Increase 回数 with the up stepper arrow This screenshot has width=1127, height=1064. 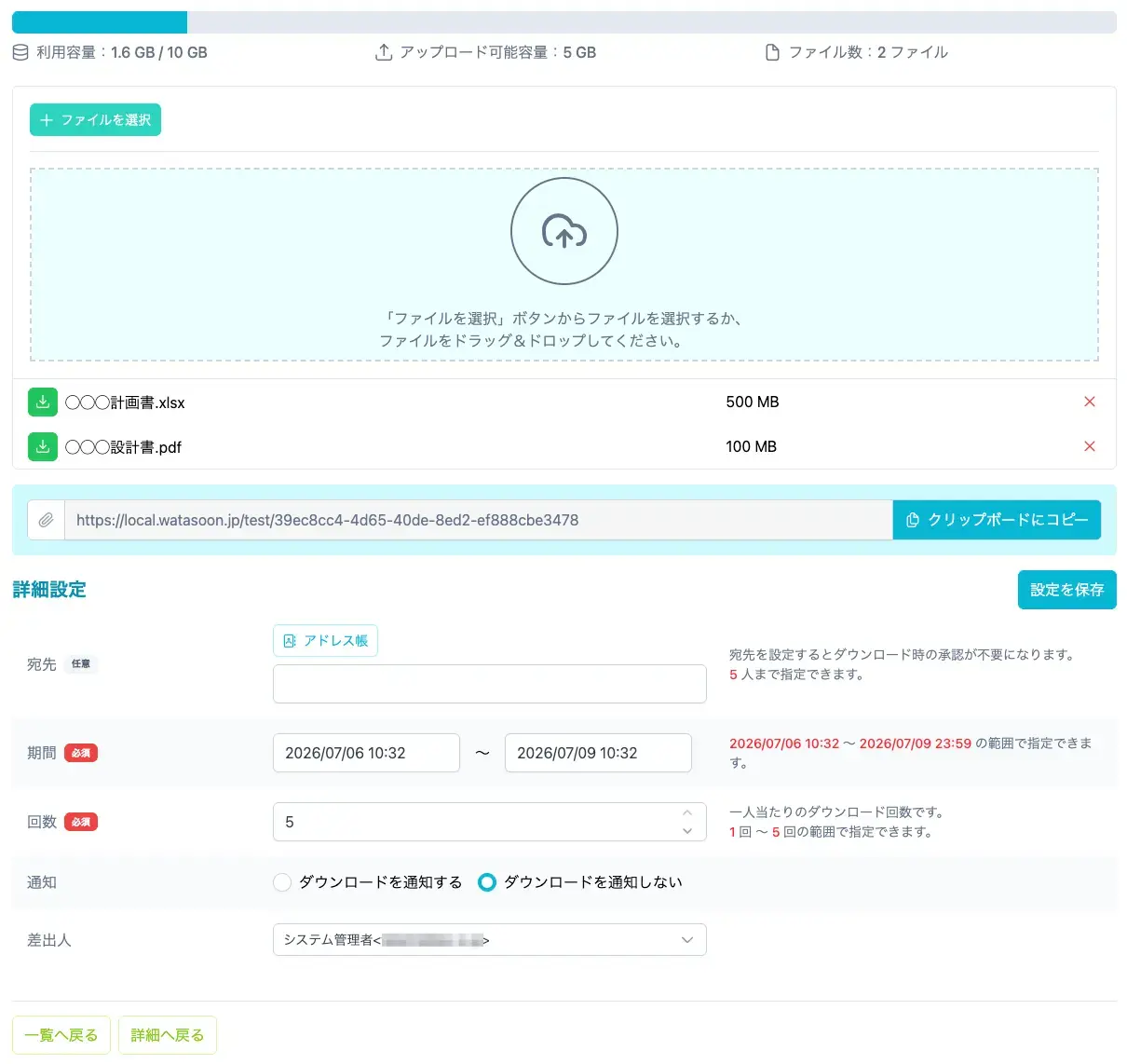pos(687,812)
